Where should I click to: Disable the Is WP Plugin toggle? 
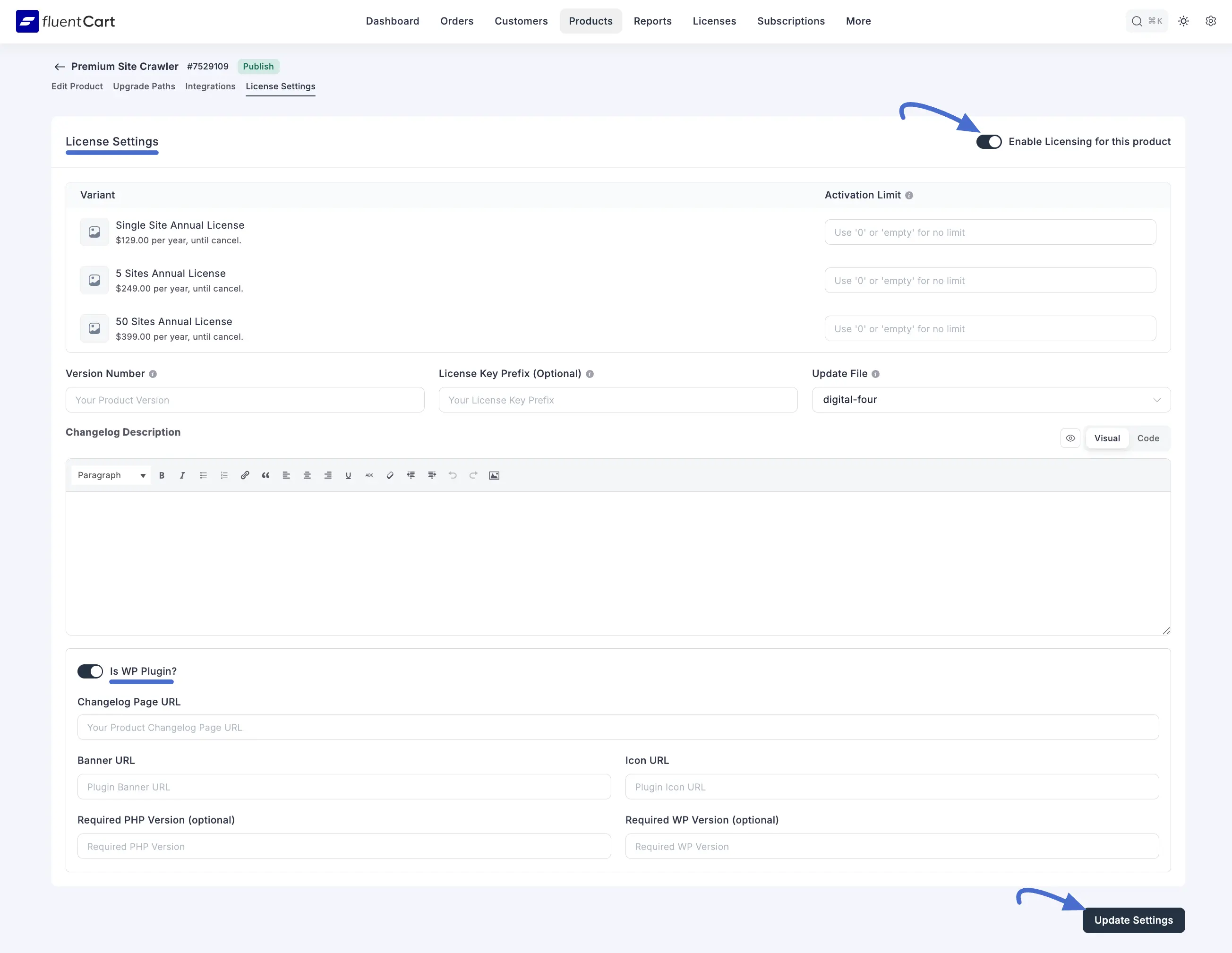(90, 671)
